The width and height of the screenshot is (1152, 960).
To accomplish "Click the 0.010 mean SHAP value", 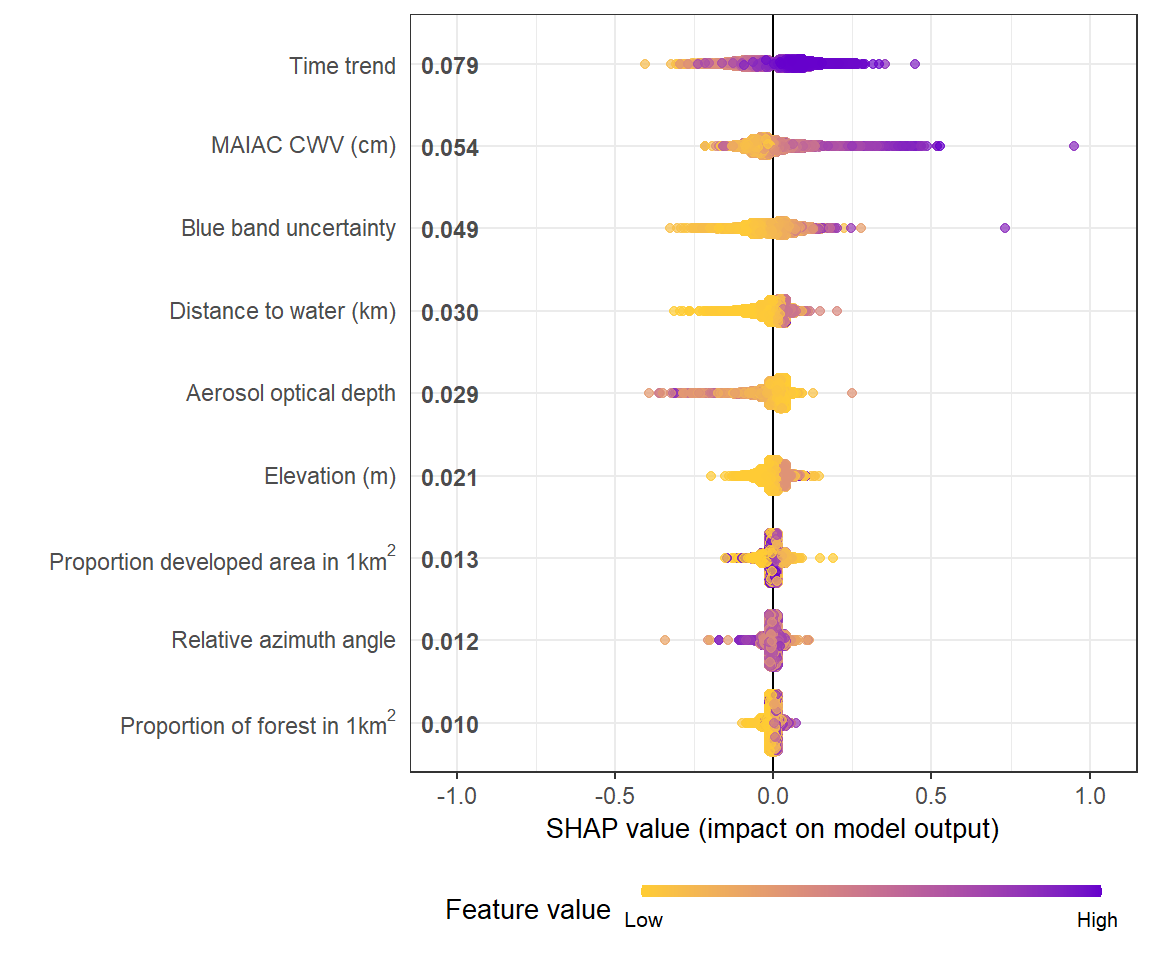I will 450,725.
